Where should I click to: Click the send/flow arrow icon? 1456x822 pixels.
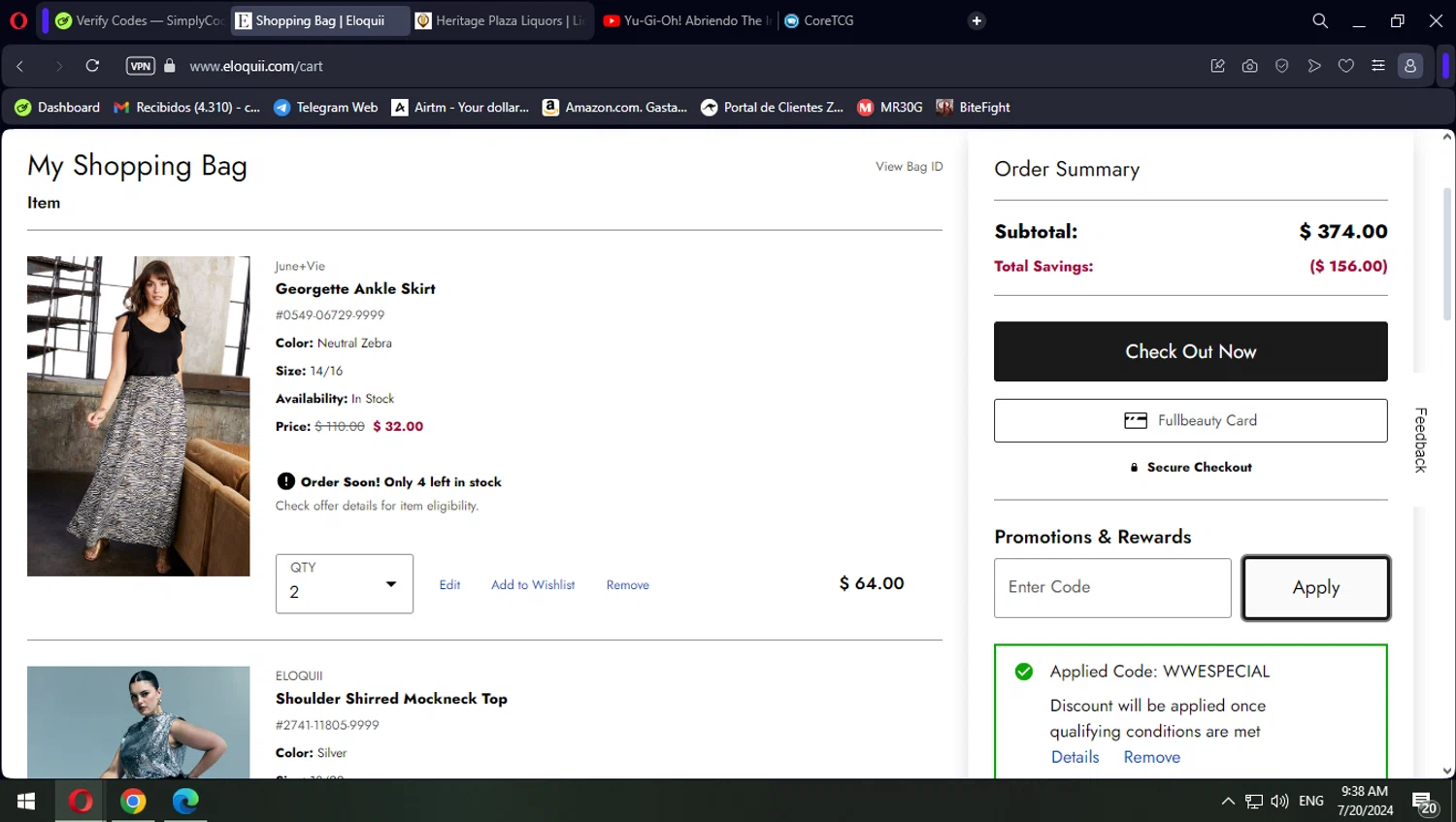click(x=1313, y=66)
